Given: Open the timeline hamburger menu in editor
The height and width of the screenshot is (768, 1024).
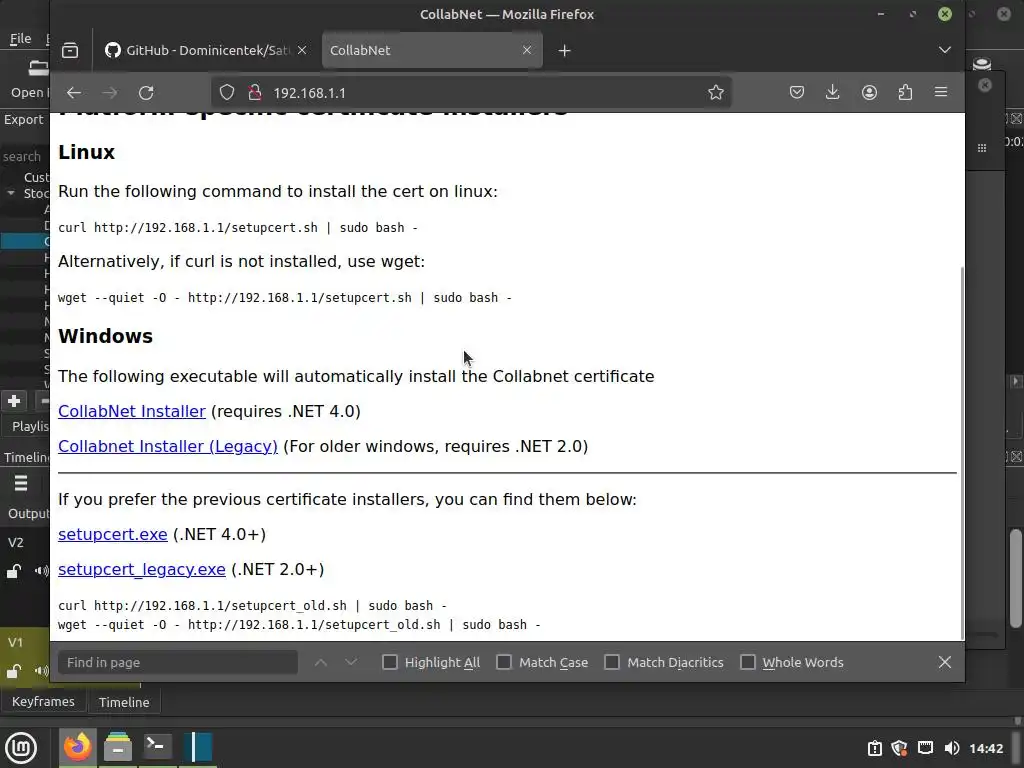Looking at the screenshot, I should pyautogui.click(x=21, y=483).
